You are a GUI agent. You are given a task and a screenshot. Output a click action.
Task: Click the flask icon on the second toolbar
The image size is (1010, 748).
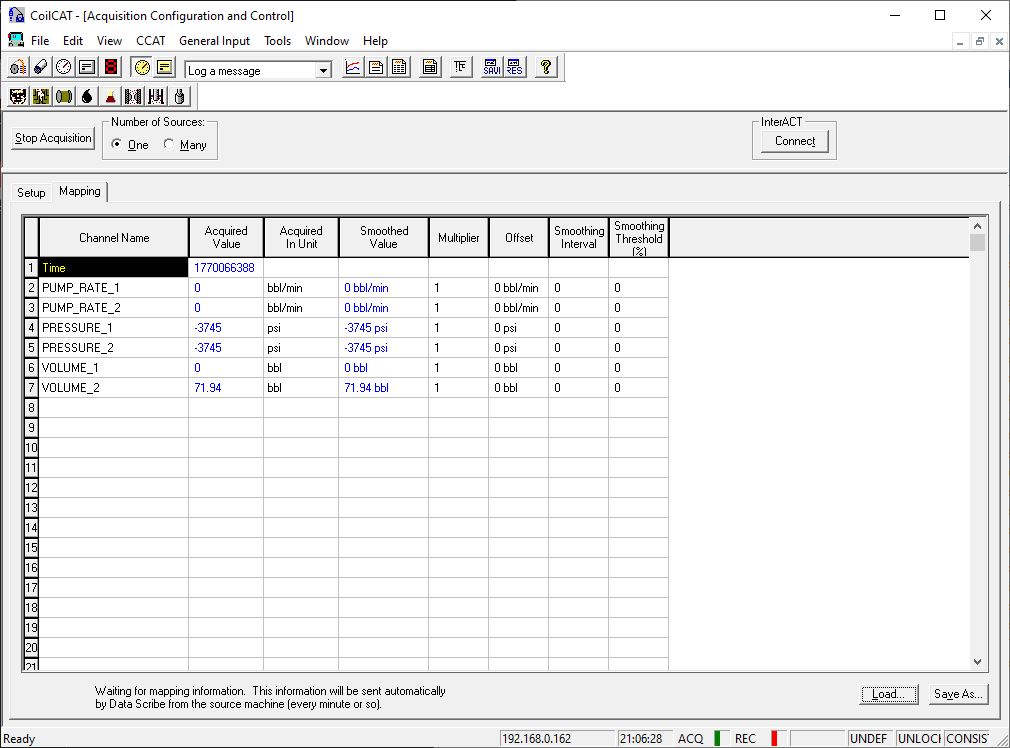(110, 96)
